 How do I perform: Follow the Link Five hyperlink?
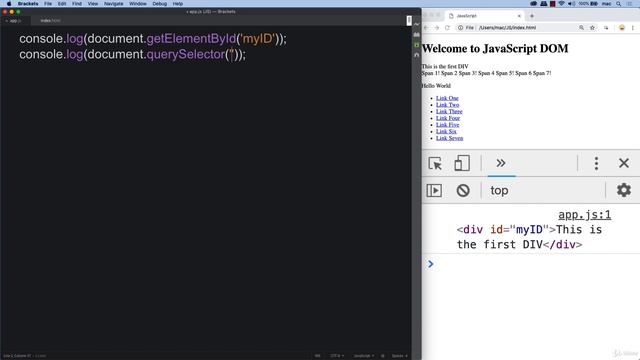[447, 124]
